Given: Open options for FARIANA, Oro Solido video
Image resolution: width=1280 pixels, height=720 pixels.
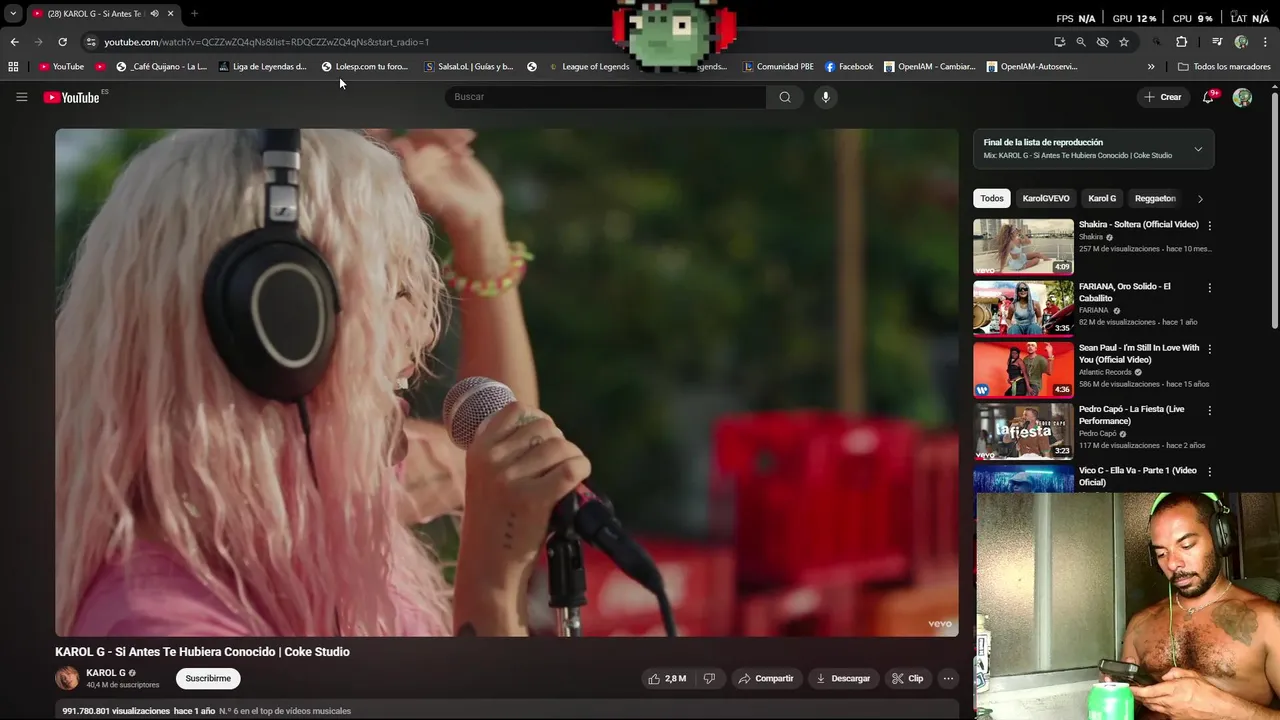Looking at the screenshot, I should coord(1209,288).
